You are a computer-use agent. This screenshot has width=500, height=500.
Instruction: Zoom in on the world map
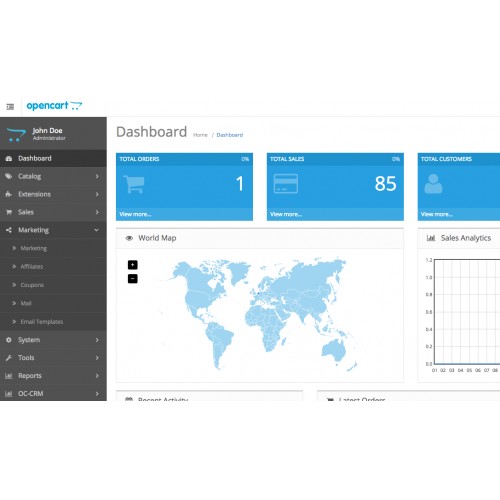[x=133, y=265]
